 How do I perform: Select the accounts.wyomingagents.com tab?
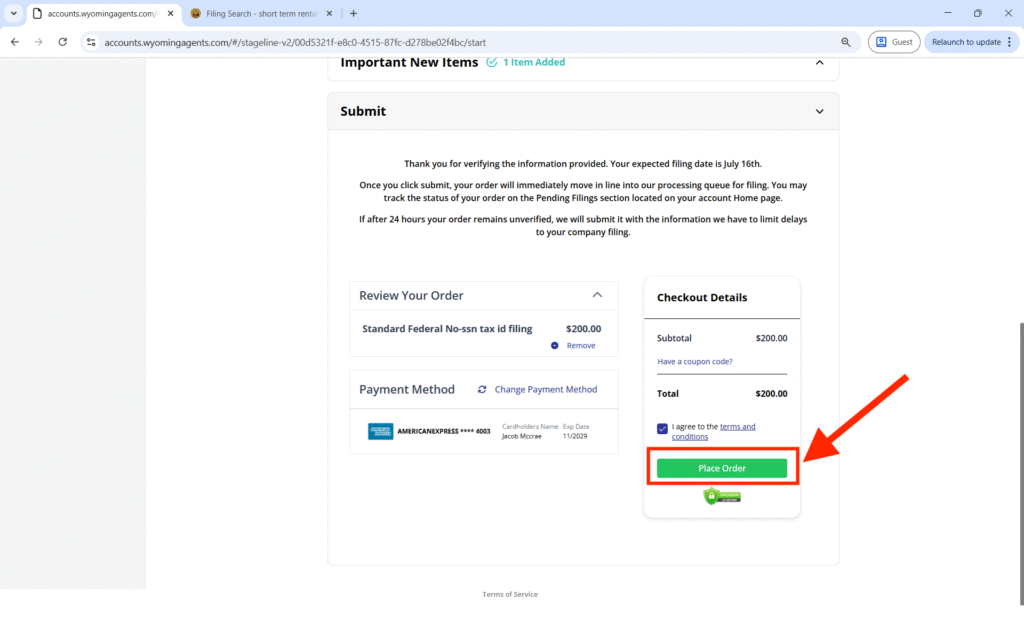(100, 14)
